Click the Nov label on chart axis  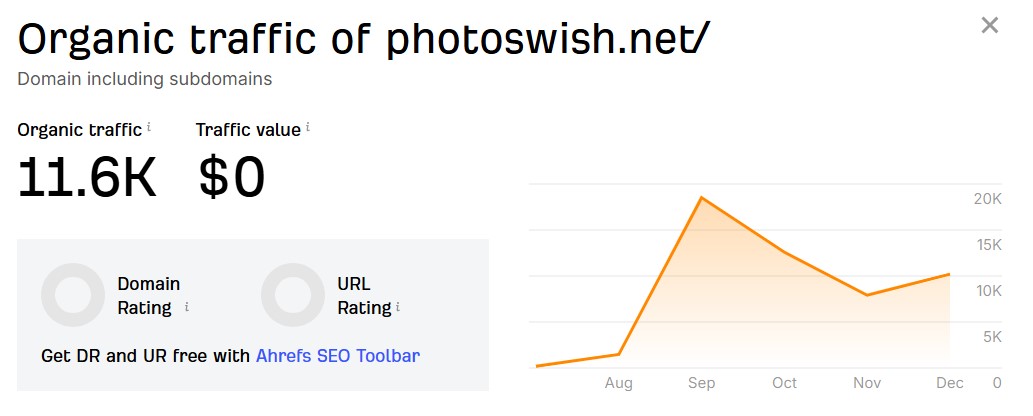tap(867, 383)
